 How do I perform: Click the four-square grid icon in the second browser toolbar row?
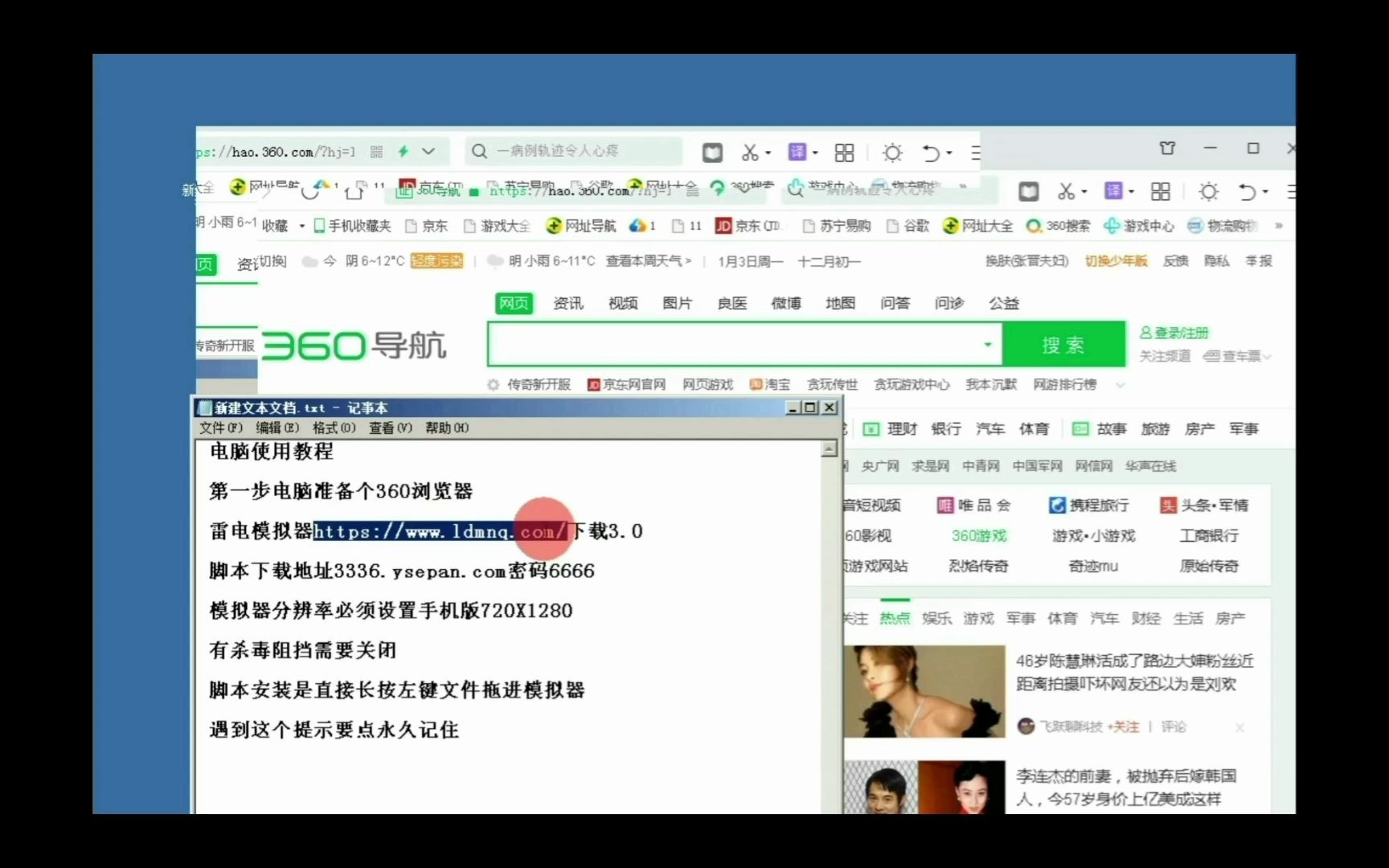(x=1160, y=191)
